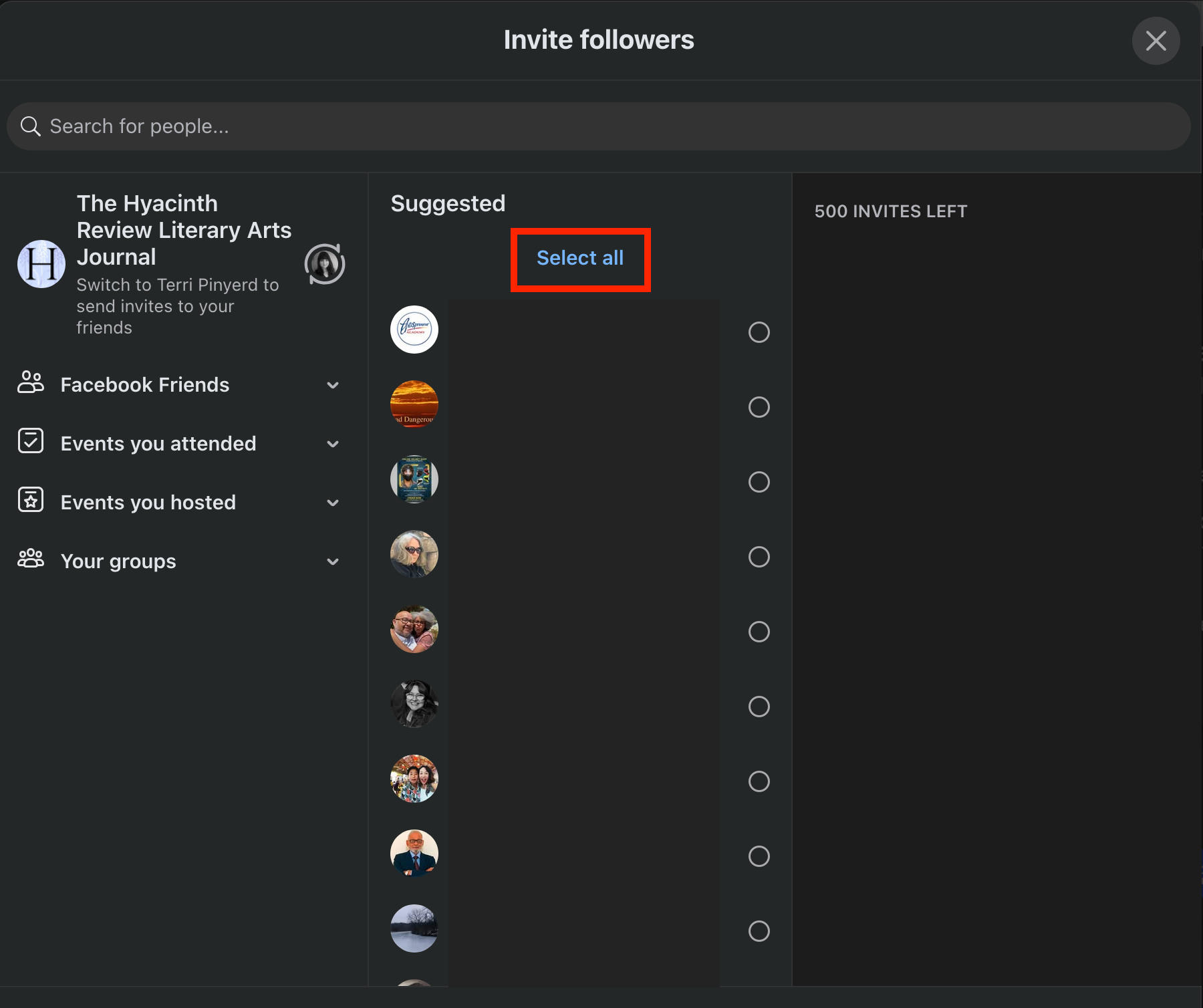Viewport: 1203px width, 1008px height.
Task: Expand the Facebook Friends chevron
Action: tap(333, 385)
